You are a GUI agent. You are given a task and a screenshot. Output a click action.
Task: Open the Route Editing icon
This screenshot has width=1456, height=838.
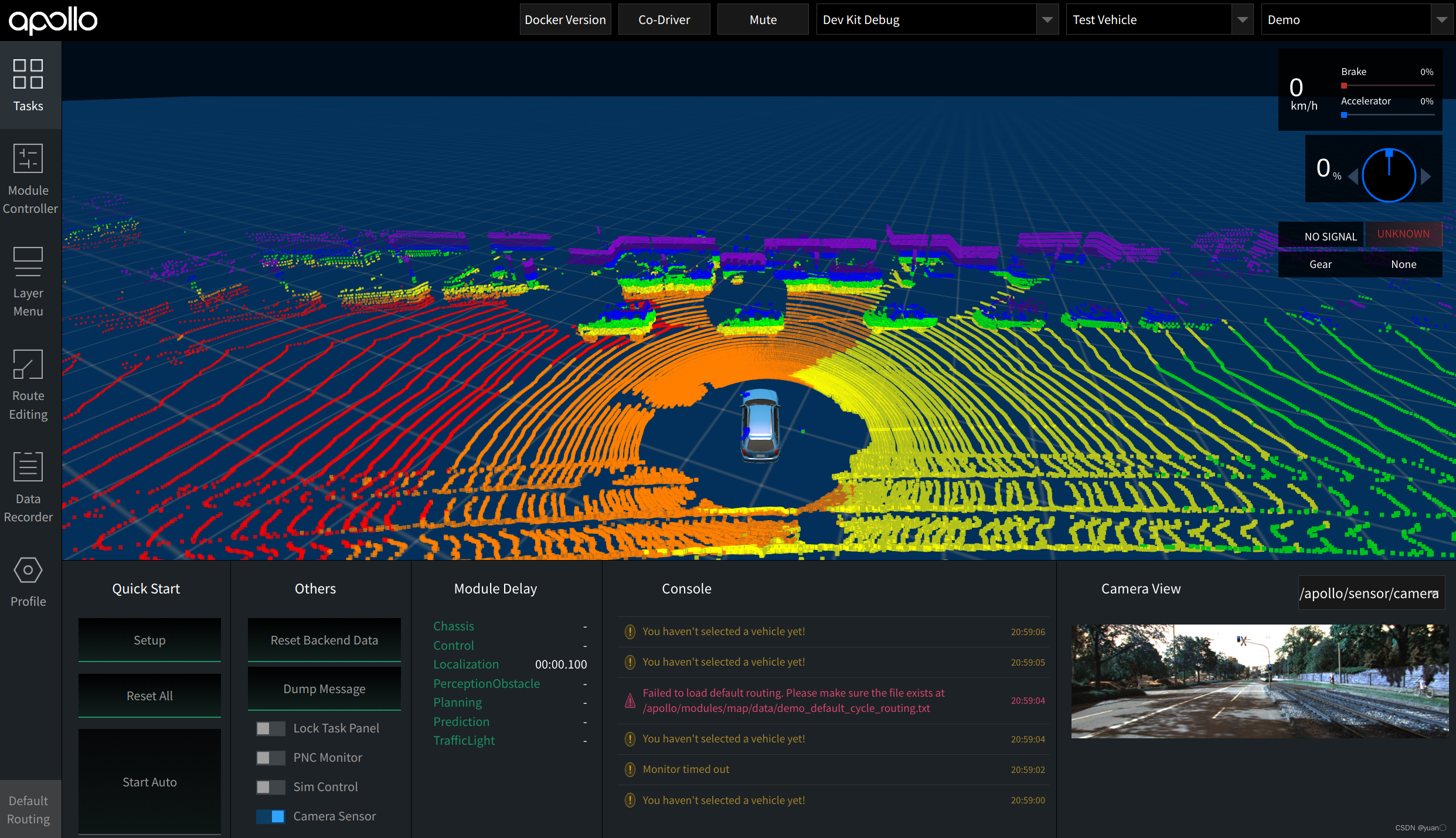[28, 364]
